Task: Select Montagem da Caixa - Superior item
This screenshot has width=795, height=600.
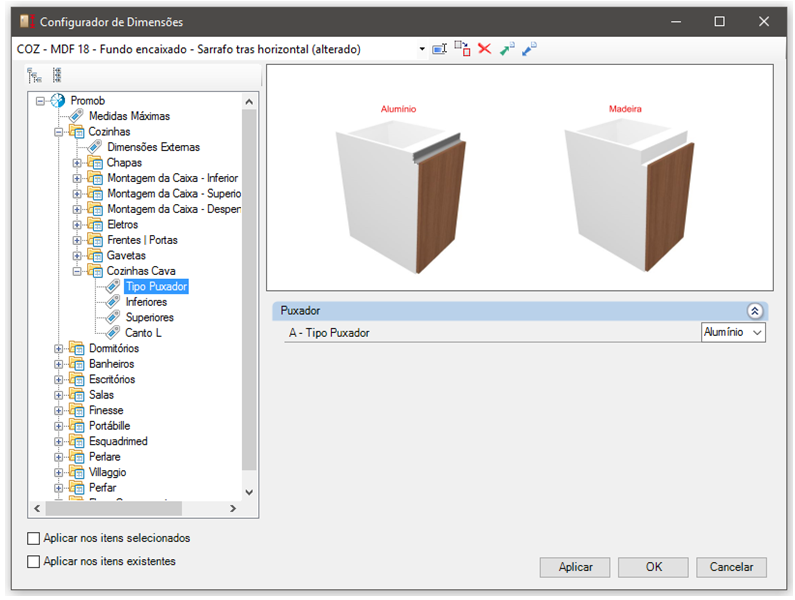Action: [x=174, y=194]
